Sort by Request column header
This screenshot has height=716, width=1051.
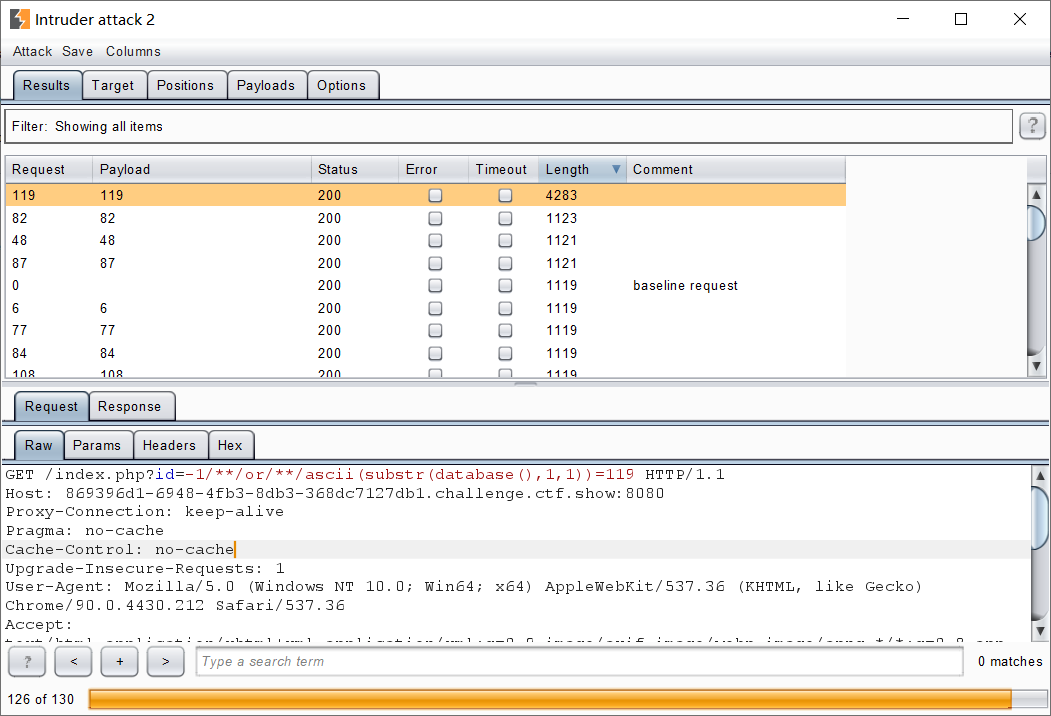[48, 169]
